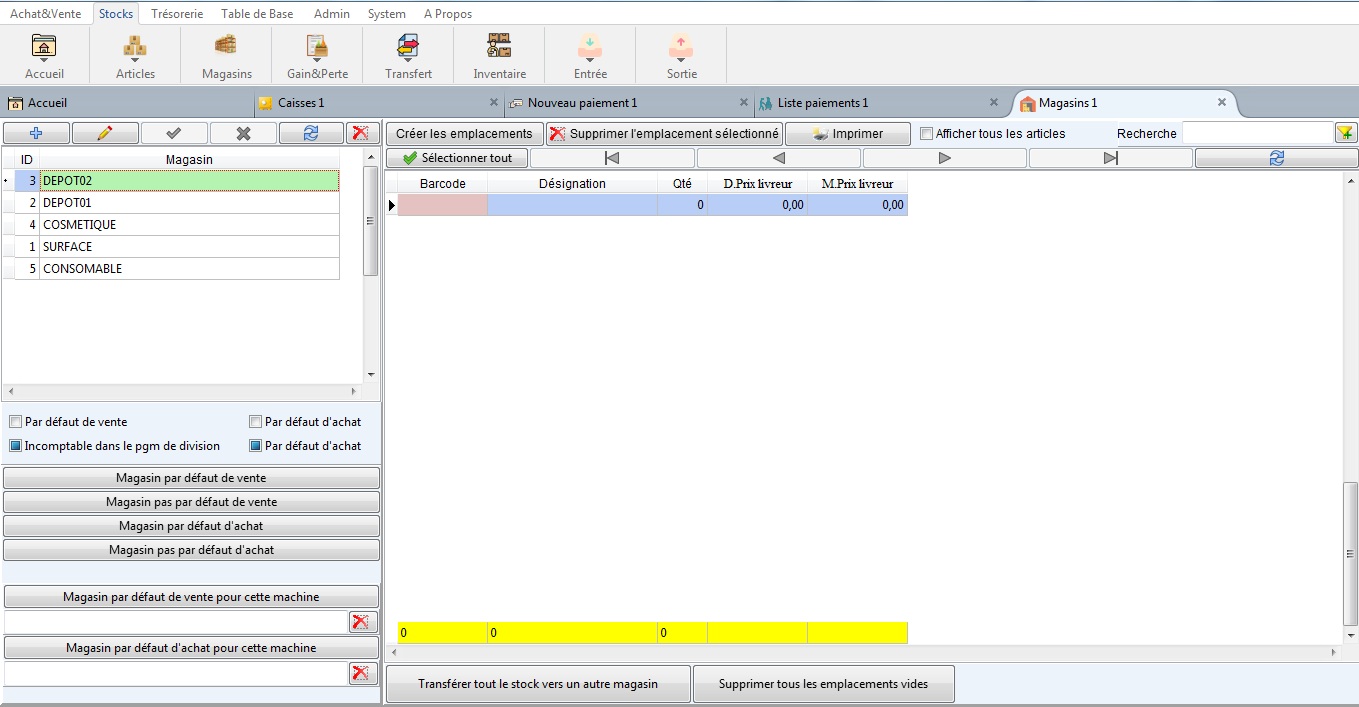Click the Recherche input field
1359x707 pixels.
pos(1256,133)
